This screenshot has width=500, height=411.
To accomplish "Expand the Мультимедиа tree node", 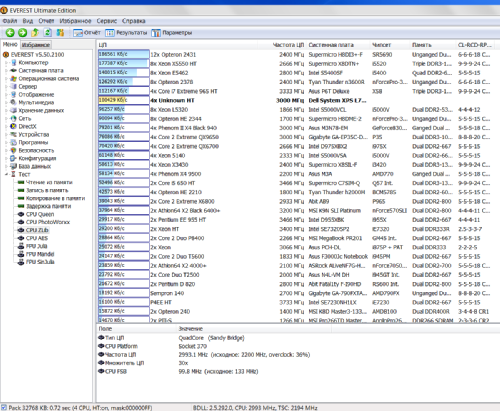I will tap(6, 103).
